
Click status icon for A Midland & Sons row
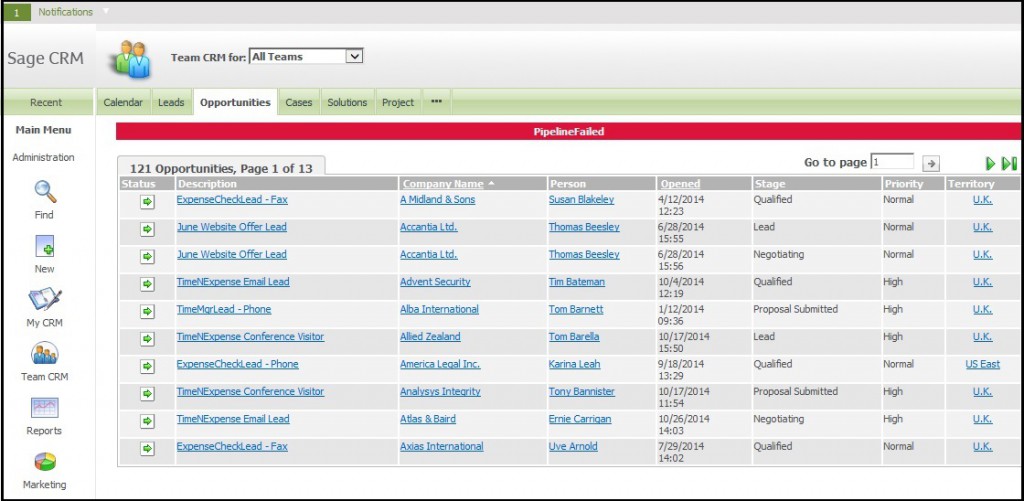tap(148, 202)
